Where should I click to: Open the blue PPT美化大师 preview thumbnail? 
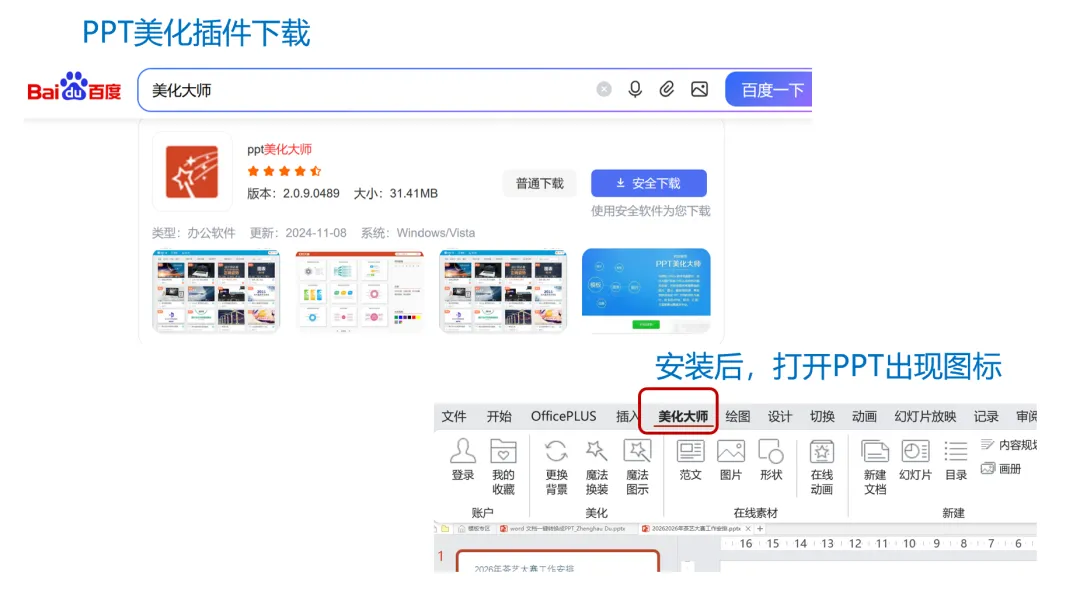tap(646, 291)
